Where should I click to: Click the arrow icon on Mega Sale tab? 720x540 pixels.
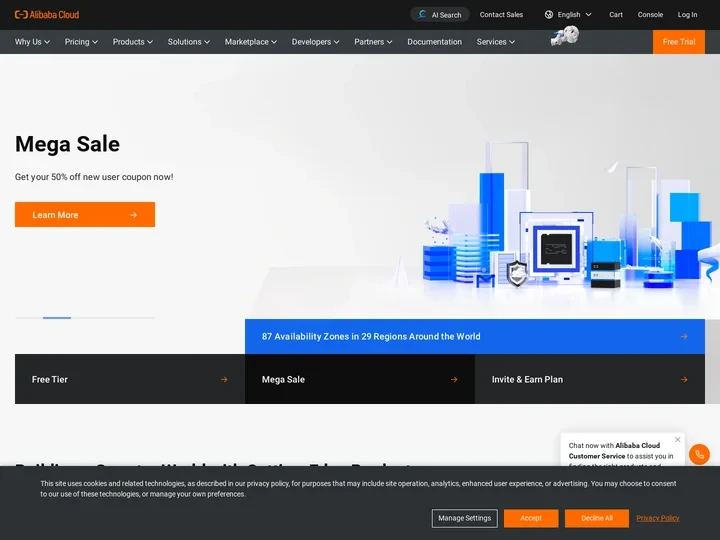pyautogui.click(x=454, y=379)
